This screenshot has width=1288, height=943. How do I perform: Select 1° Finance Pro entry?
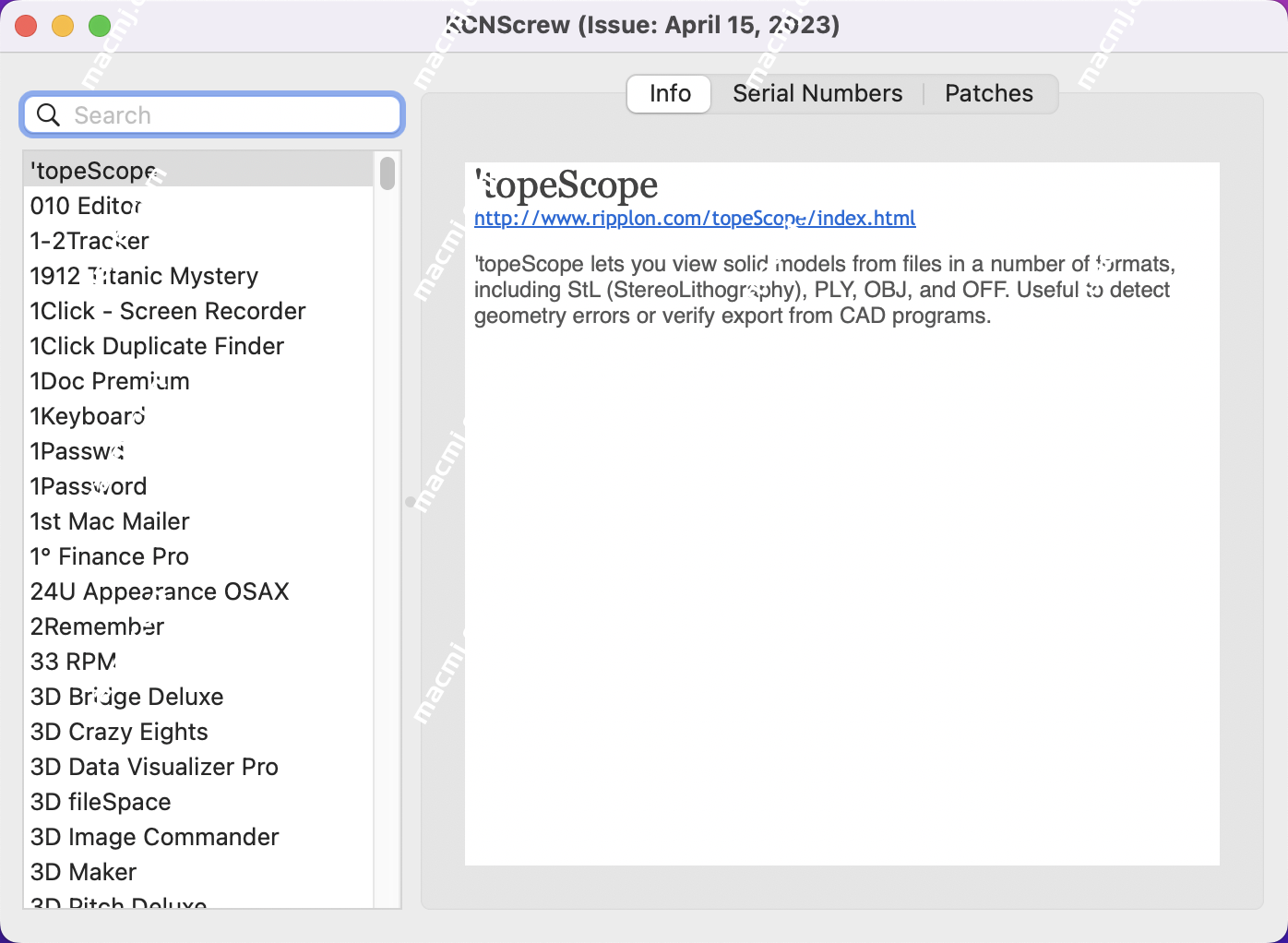pos(198,556)
